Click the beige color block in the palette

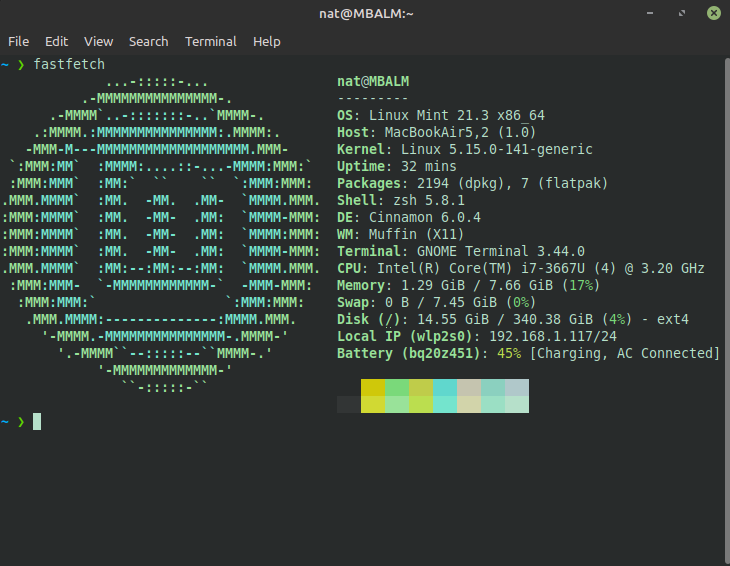pos(469,396)
